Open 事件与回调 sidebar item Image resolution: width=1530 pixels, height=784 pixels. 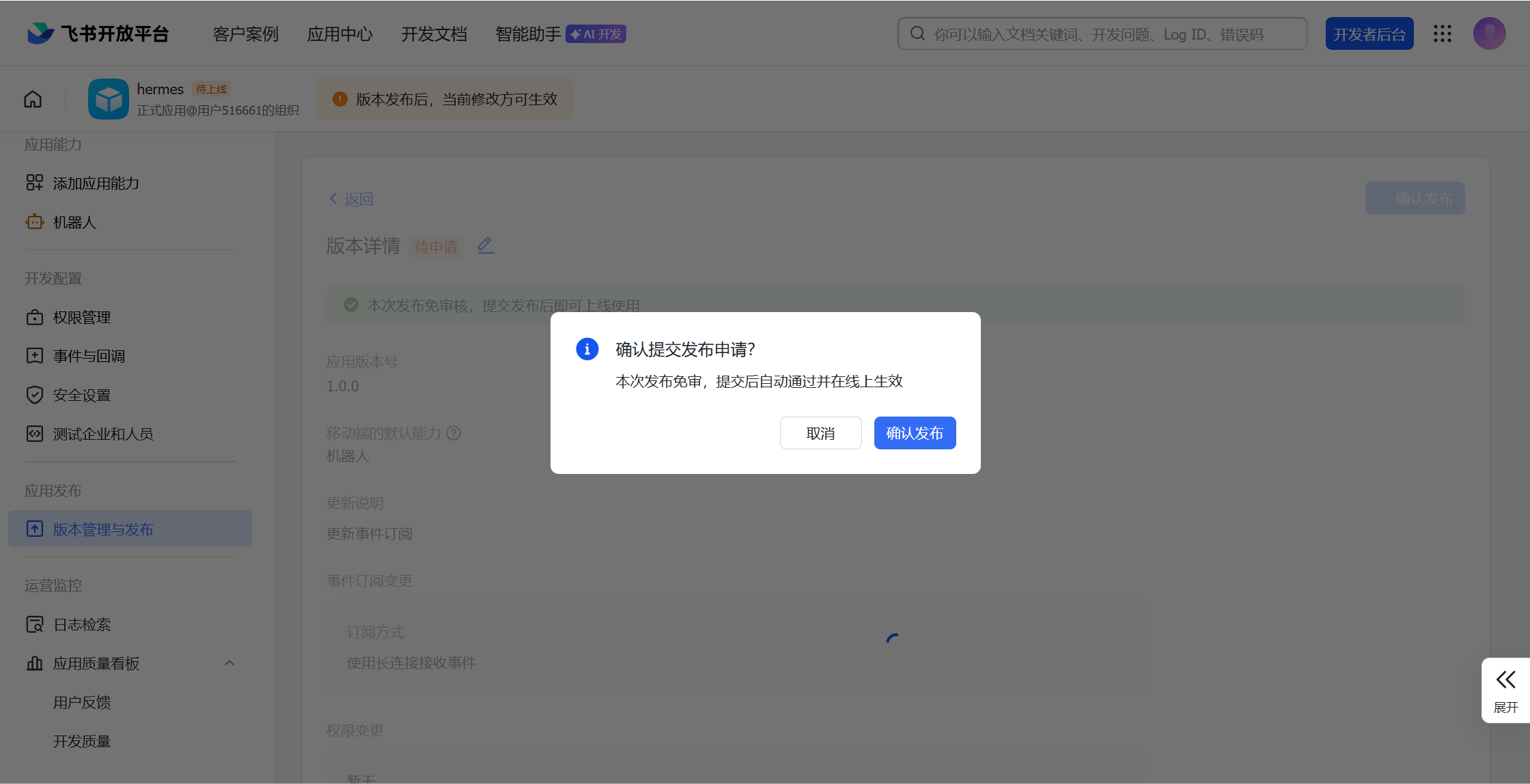click(89, 356)
